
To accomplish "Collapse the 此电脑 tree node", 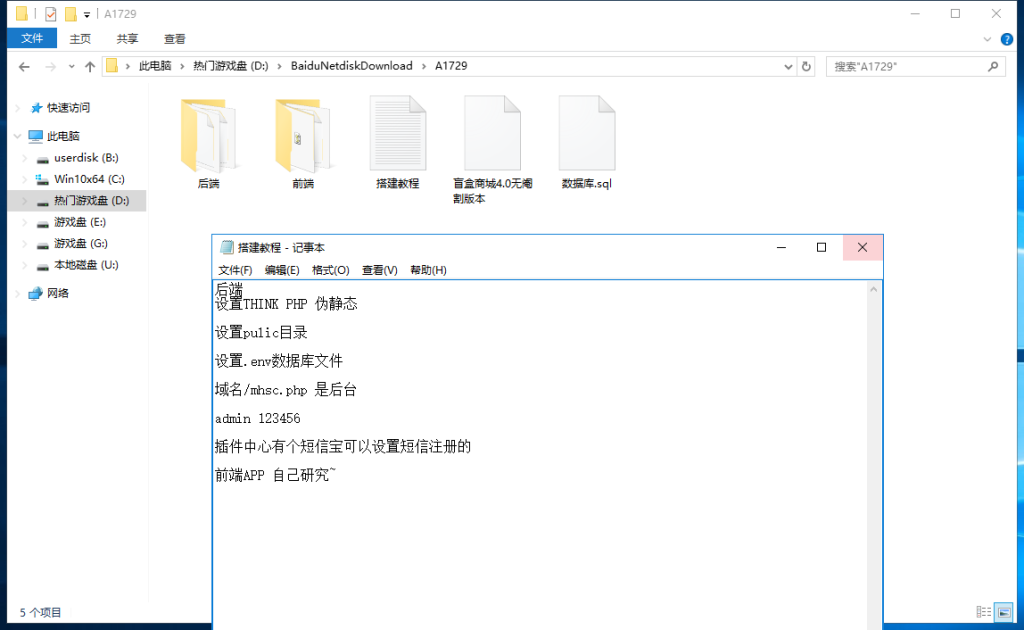I will pos(18,136).
